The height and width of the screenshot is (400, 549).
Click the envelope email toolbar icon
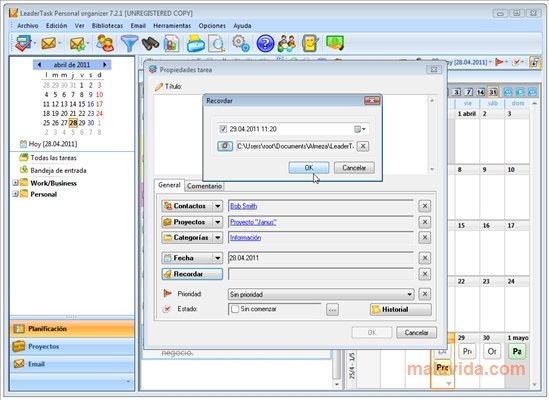[x=48, y=43]
